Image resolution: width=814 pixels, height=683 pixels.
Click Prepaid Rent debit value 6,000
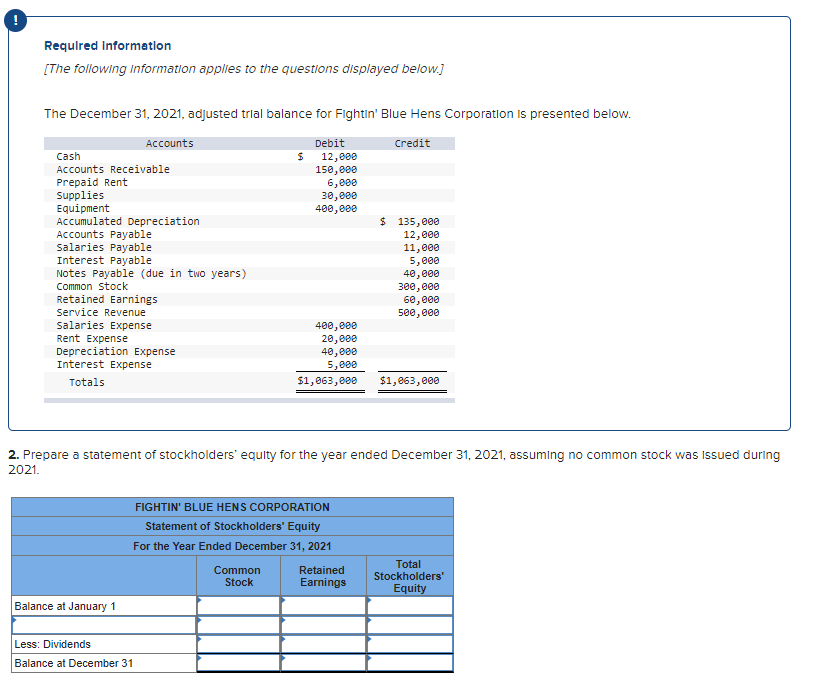point(342,183)
